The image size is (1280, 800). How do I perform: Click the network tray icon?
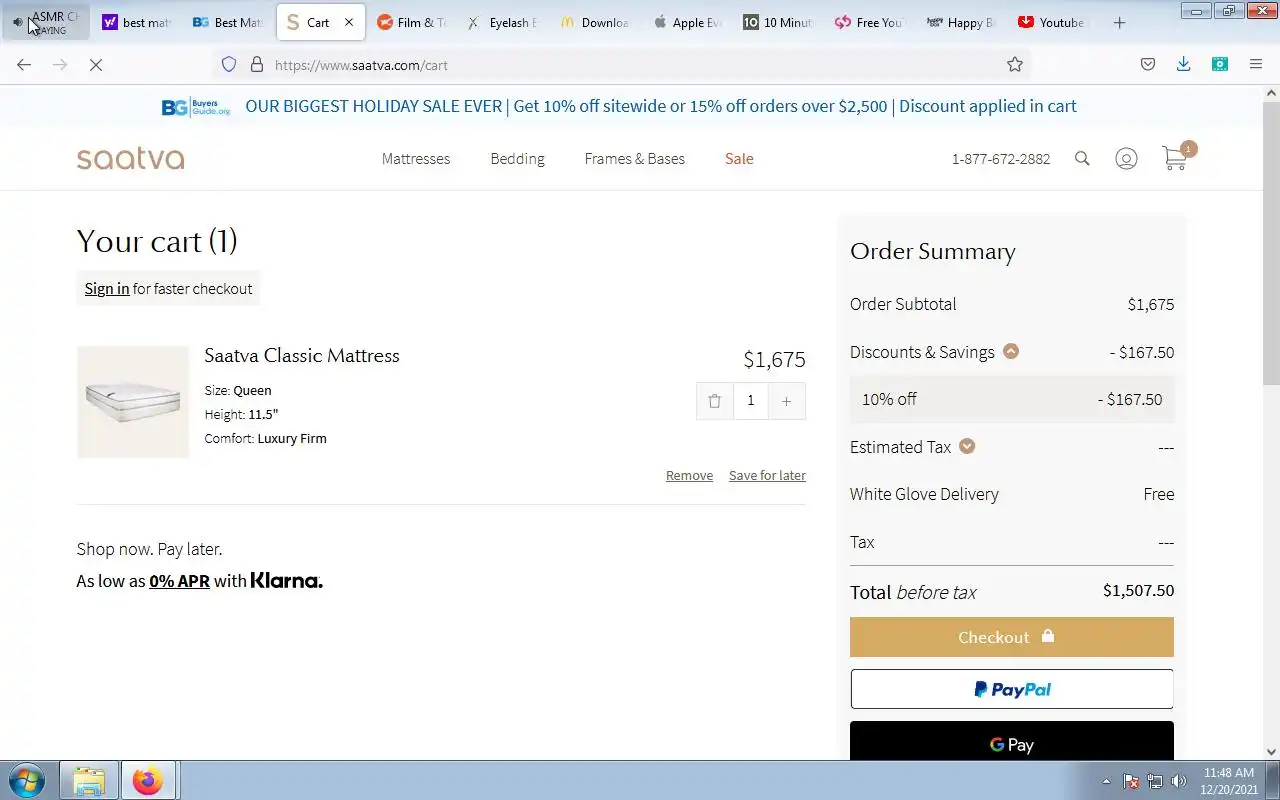1155,781
